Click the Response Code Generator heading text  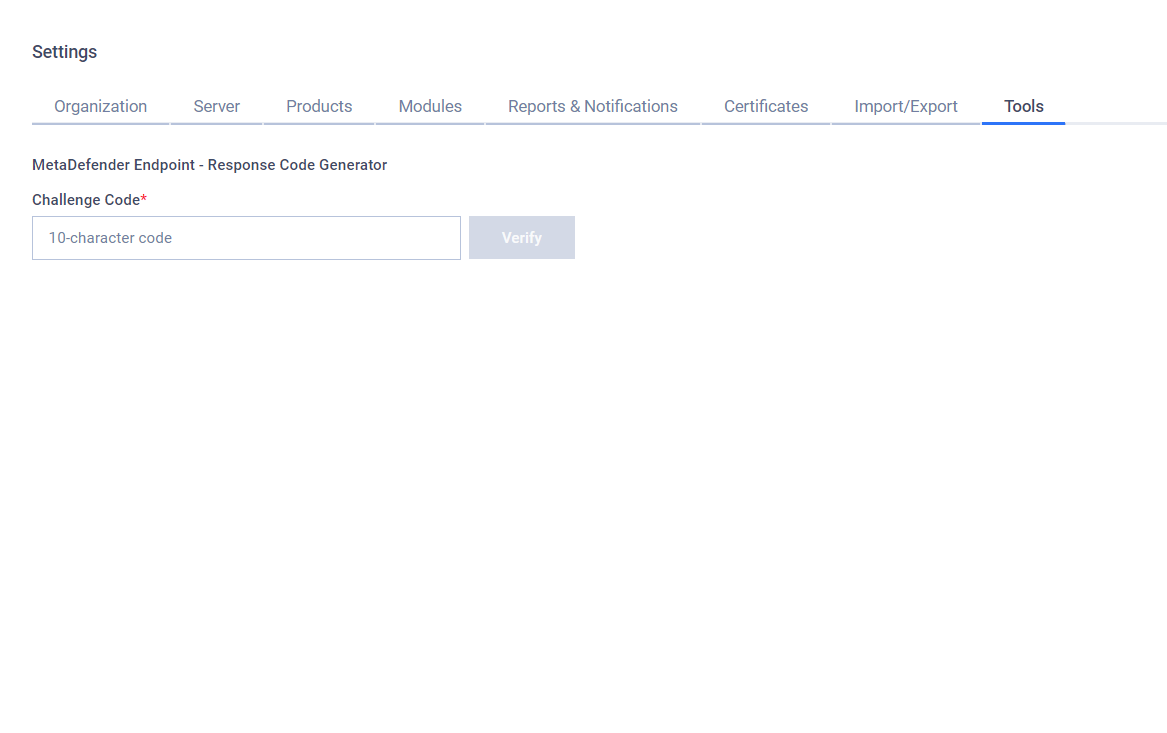pos(209,165)
